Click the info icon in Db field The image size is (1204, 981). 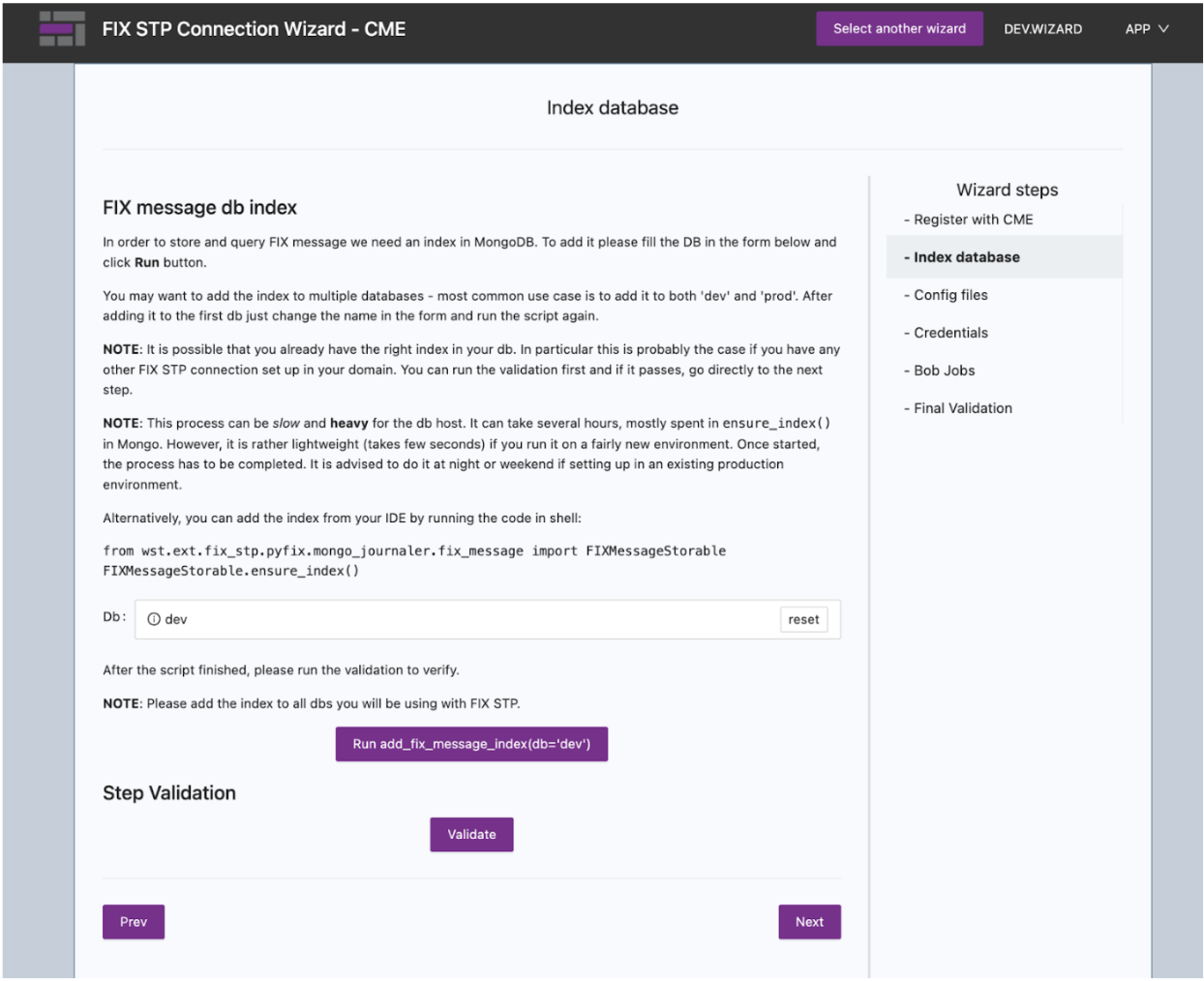154,619
